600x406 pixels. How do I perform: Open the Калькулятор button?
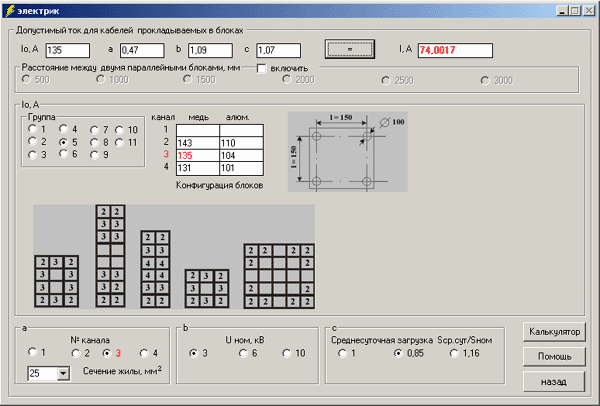554,332
